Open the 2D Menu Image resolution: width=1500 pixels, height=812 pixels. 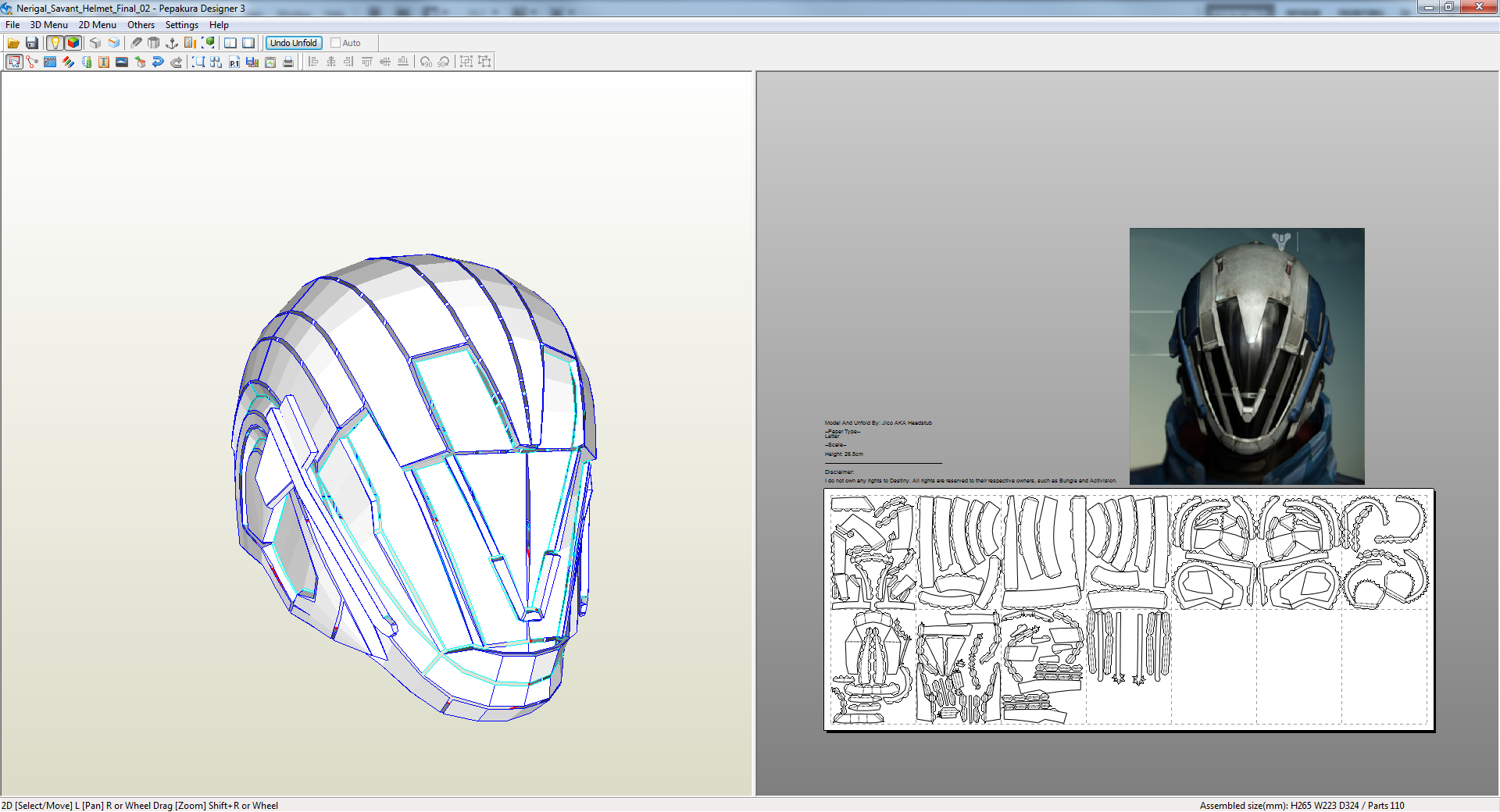click(98, 25)
